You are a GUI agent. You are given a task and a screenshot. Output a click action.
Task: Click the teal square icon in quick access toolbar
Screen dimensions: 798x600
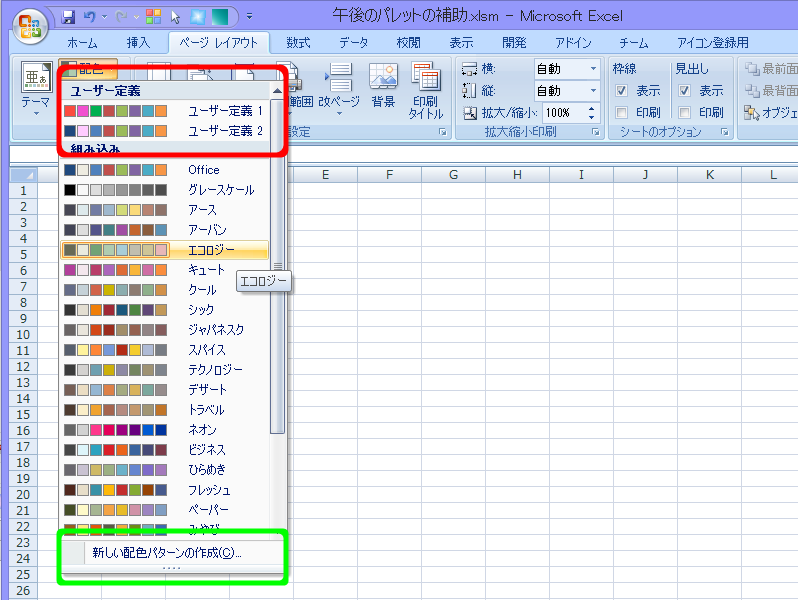[220, 17]
